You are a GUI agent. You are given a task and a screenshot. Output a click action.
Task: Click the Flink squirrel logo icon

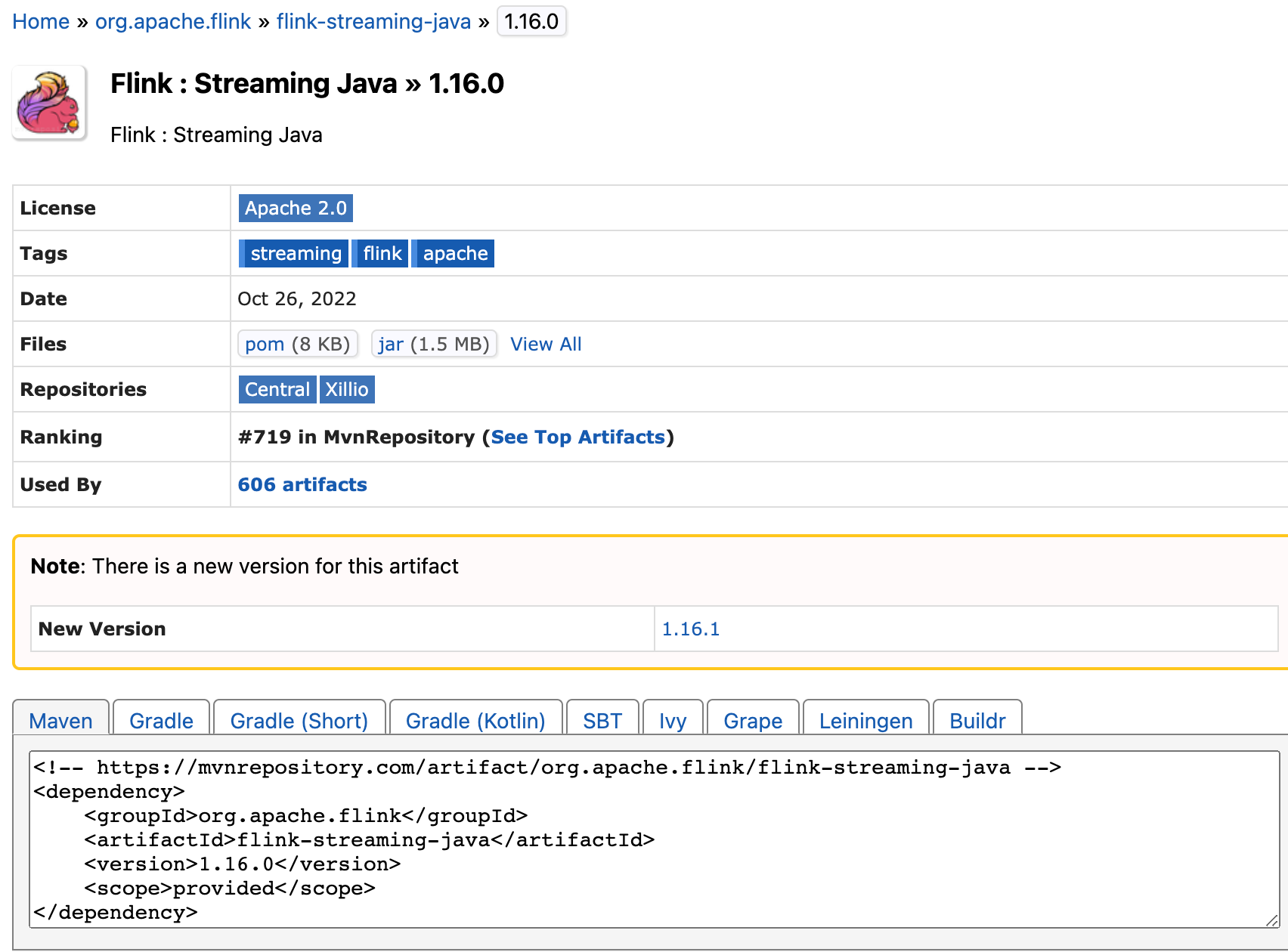(x=49, y=103)
